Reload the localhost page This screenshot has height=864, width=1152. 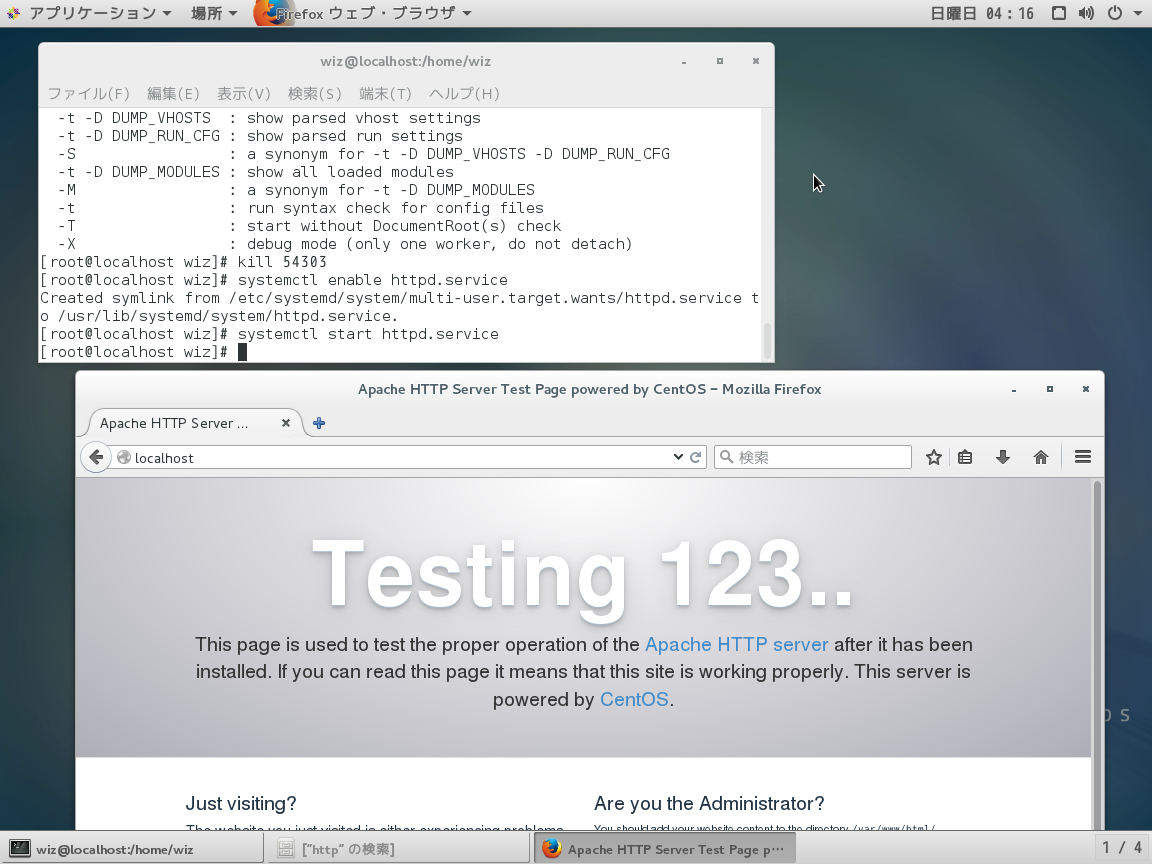696,457
